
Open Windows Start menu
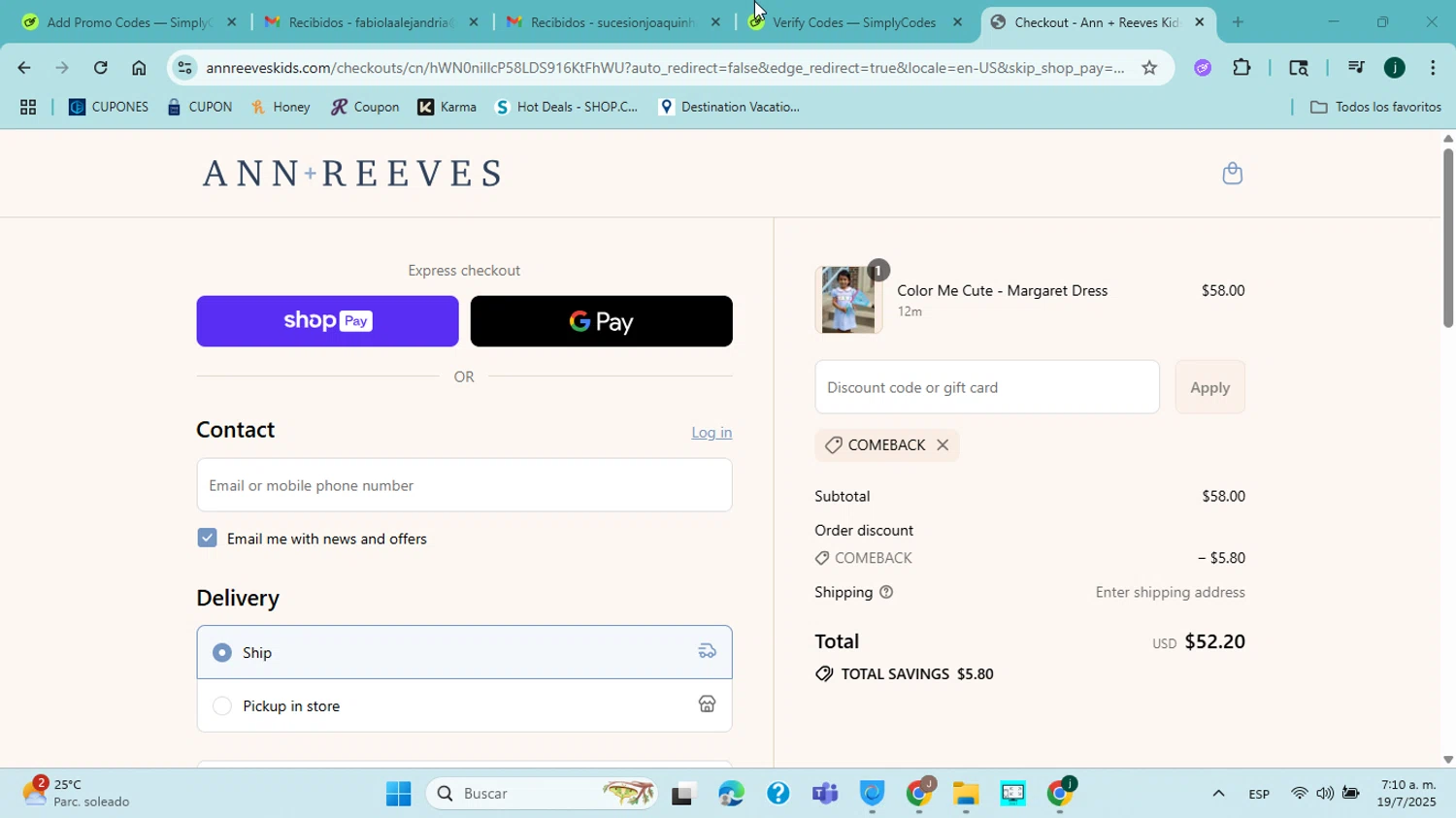pyautogui.click(x=399, y=795)
